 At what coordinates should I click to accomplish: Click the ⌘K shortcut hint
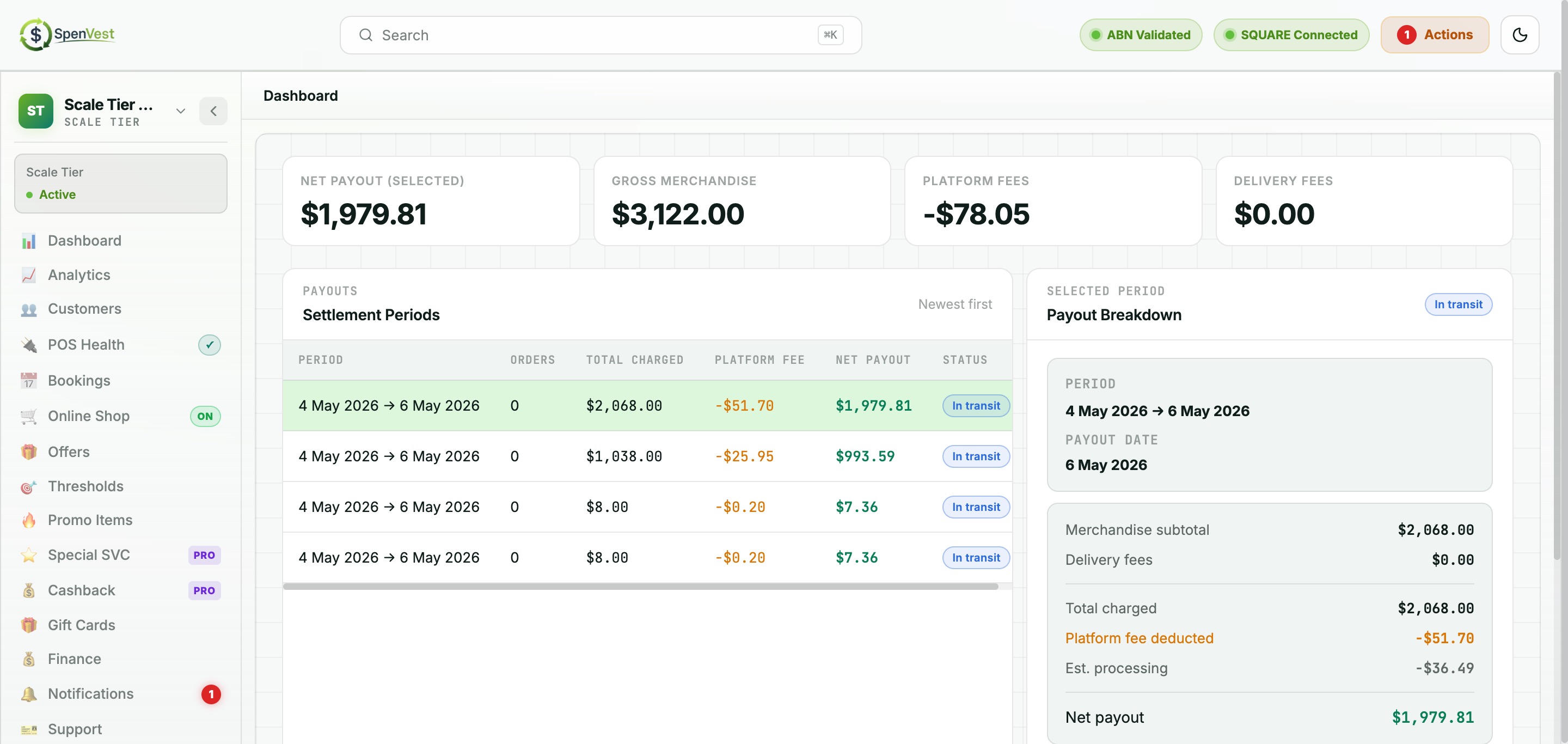pyautogui.click(x=830, y=35)
